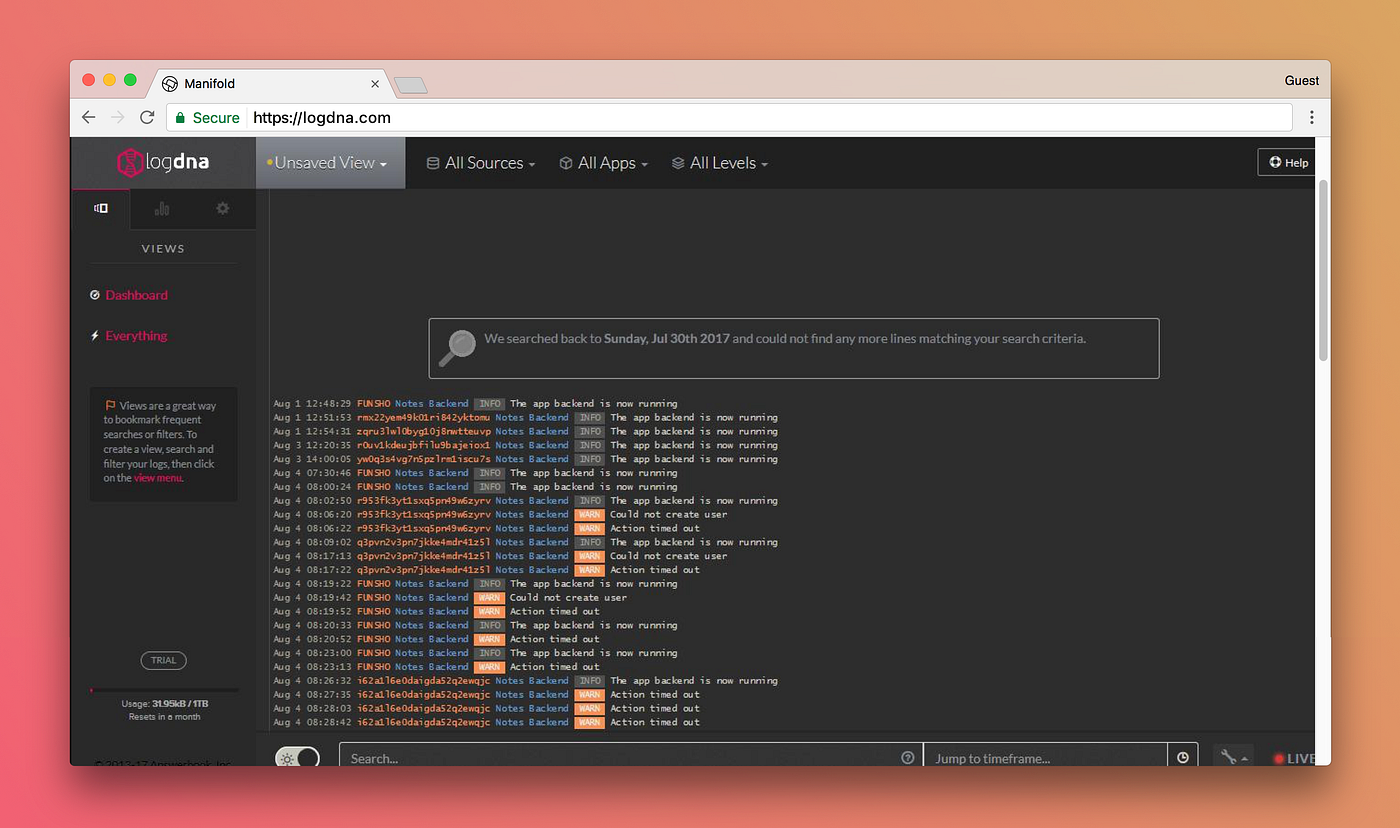Click the clock icon beside Jump to timeframe

(1183, 756)
